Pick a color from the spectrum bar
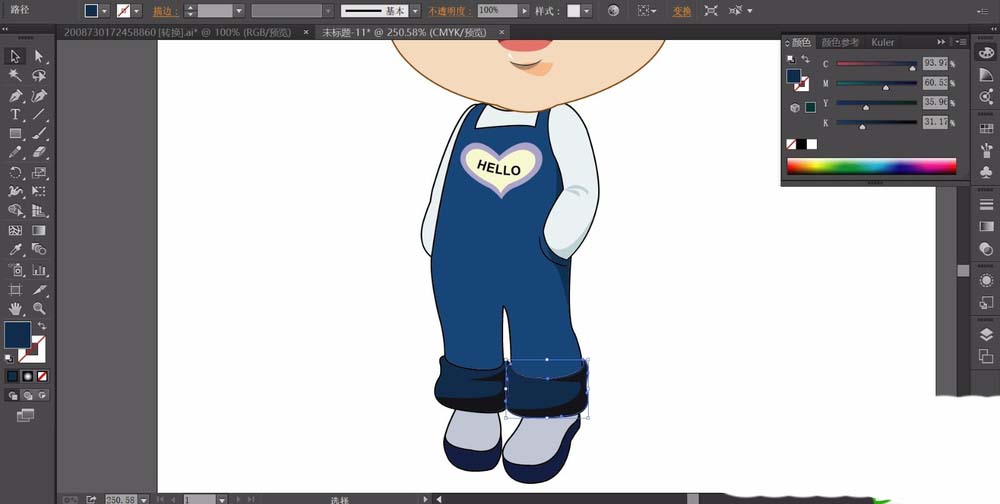The height and width of the screenshot is (504, 1000). pos(871,166)
